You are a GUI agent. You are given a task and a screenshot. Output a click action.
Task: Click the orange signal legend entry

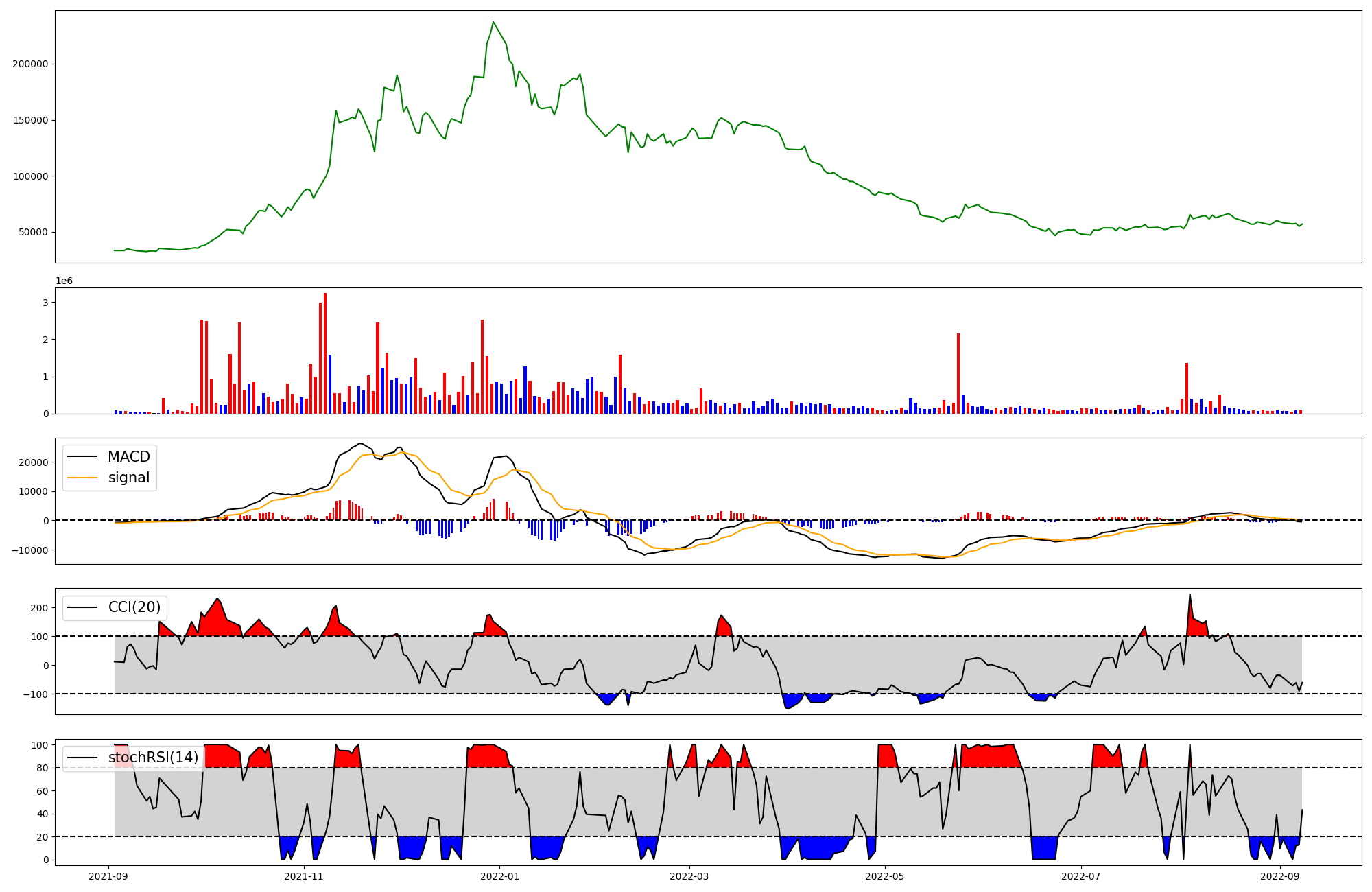[128, 478]
